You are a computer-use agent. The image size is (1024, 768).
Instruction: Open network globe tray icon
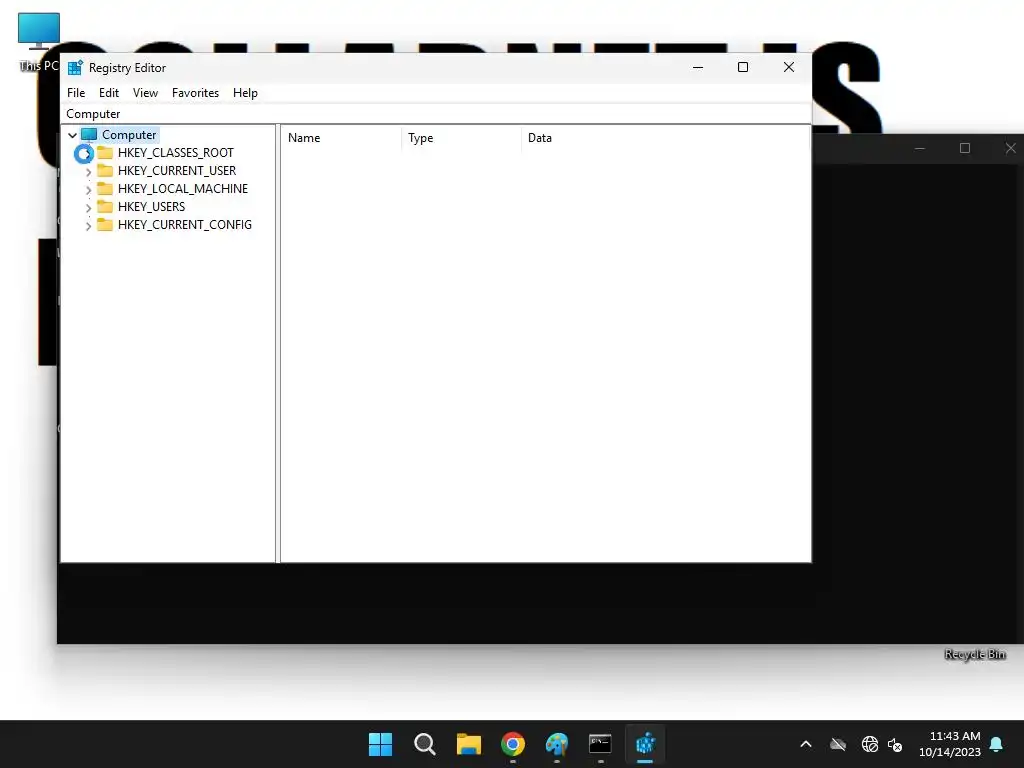coord(869,744)
